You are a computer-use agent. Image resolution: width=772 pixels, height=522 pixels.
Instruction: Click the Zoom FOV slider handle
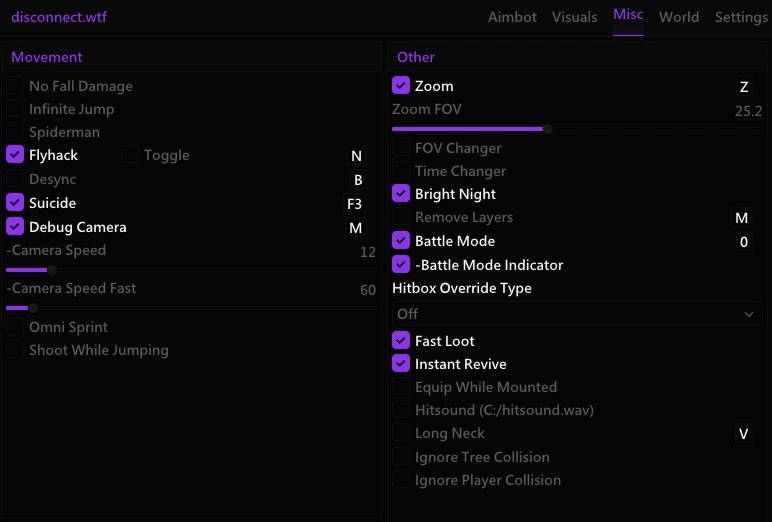[547, 129]
